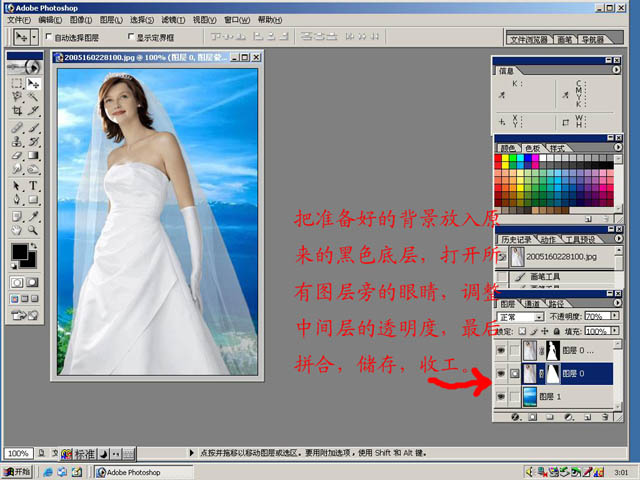Viewport: 640px width, 480px height.
Task: Open the 滤镜 (Filter) menu
Action: pyautogui.click(x=173, y=20)
